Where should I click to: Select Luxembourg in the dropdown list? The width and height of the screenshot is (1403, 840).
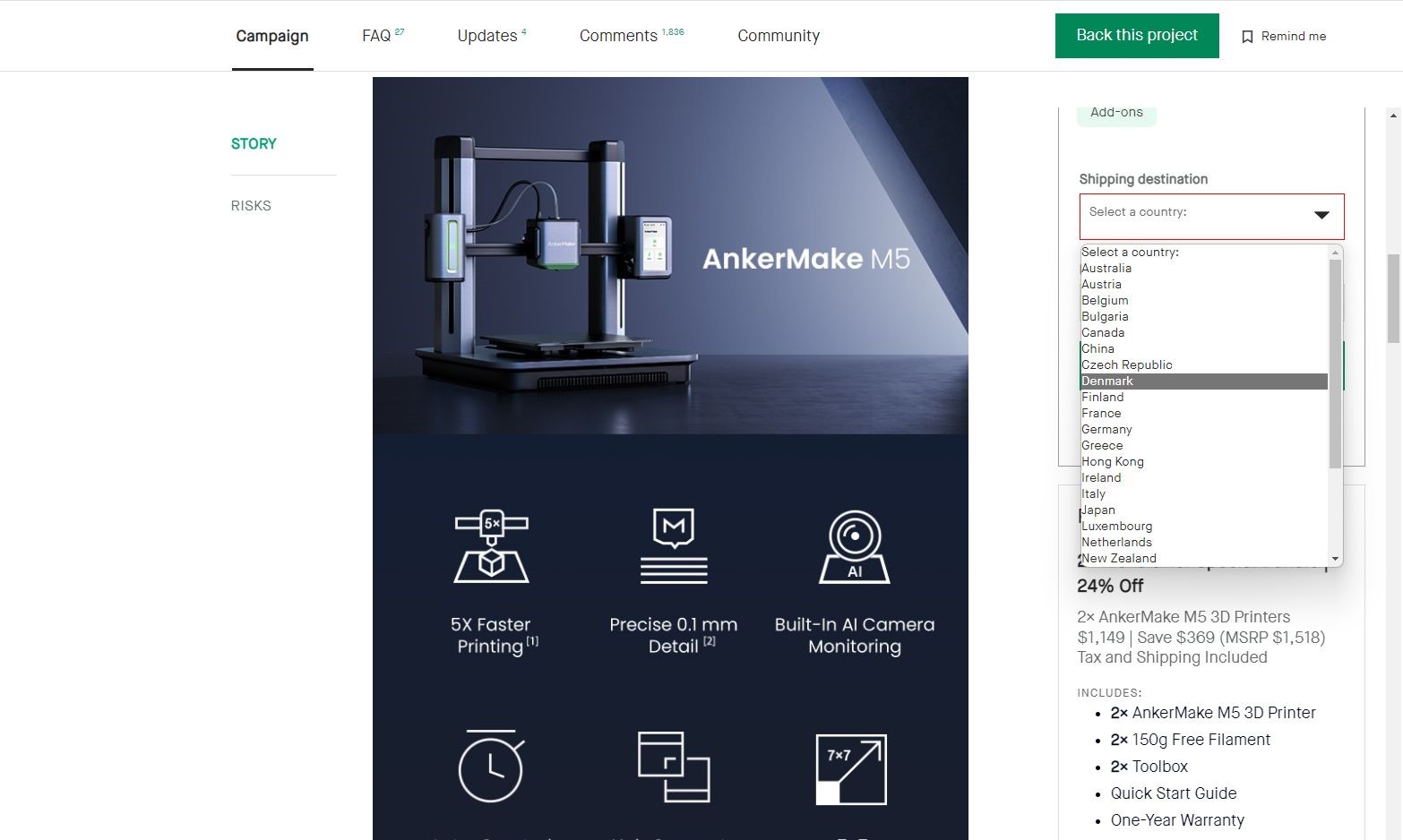(1203, 527)
